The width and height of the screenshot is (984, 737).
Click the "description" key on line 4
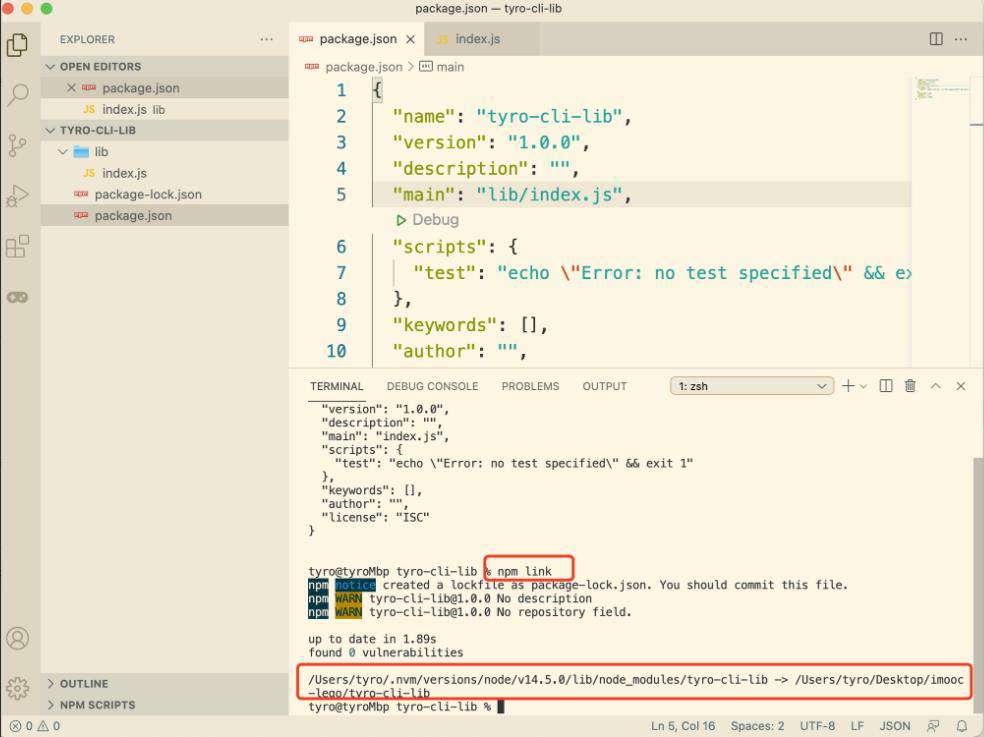pos(461,169)
